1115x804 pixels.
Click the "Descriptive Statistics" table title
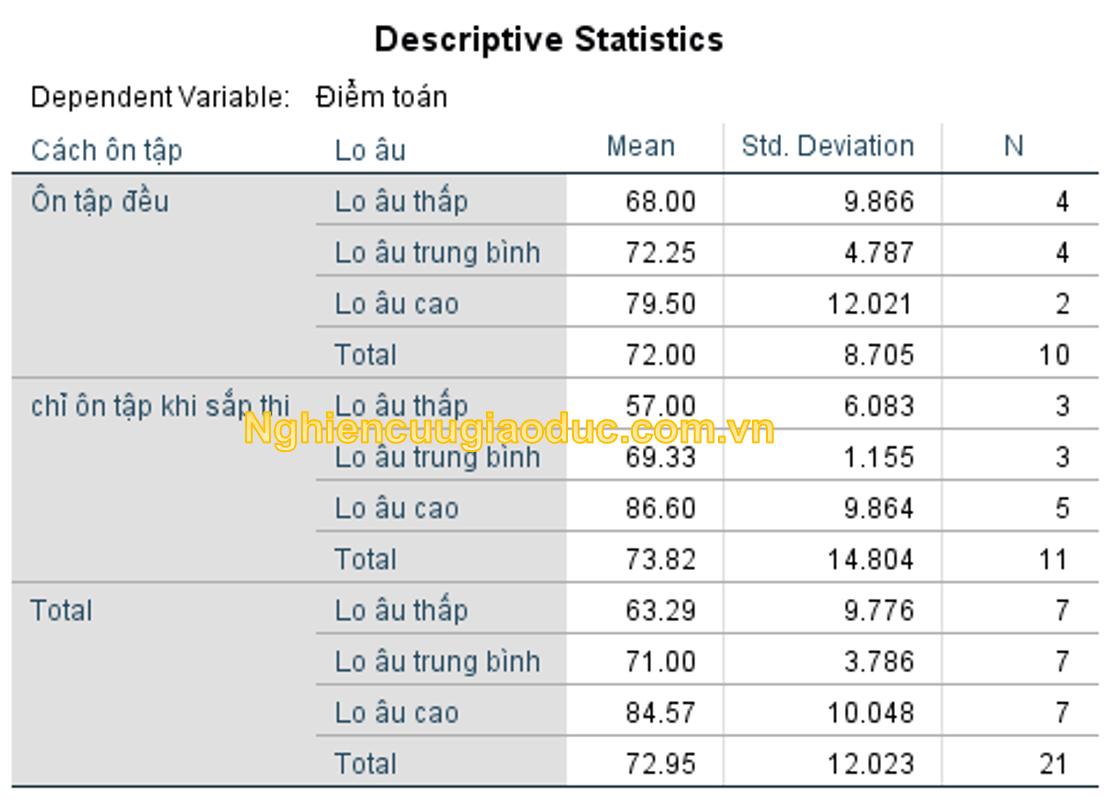[548, 40]
